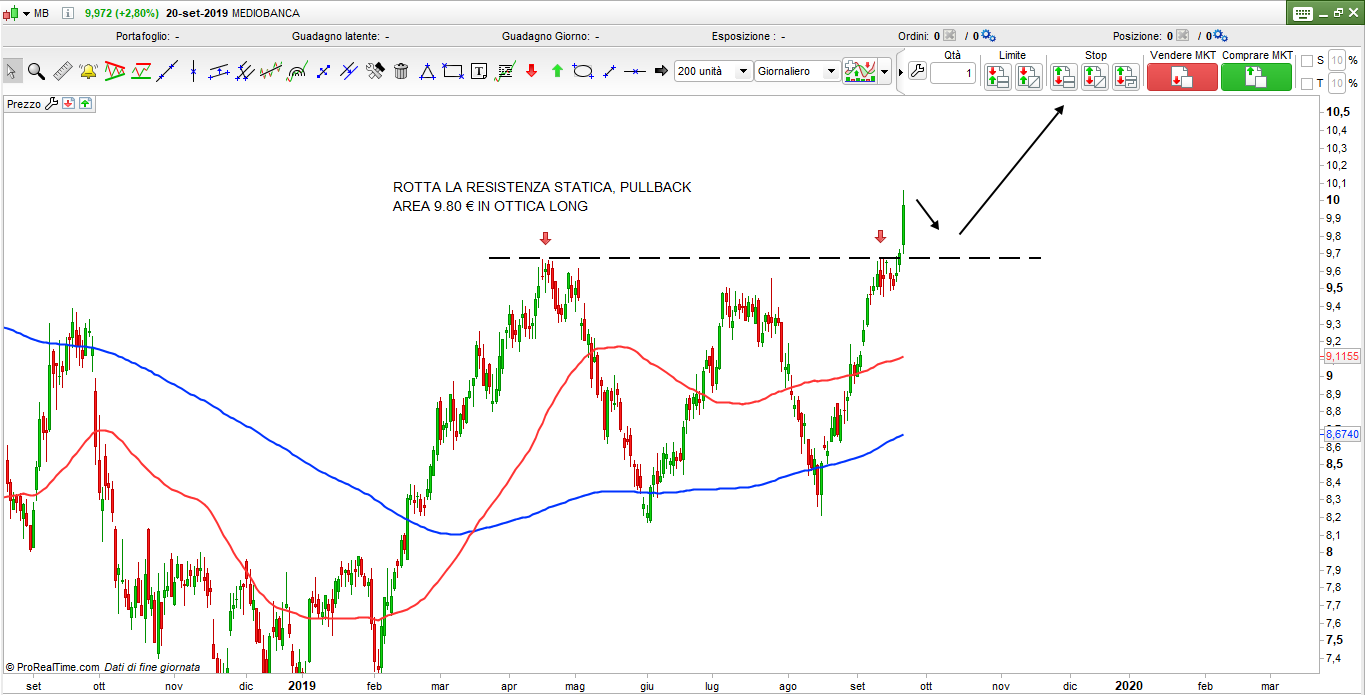
Task: Open the alarm bell alert tool
Action: [x=88, y=71]
